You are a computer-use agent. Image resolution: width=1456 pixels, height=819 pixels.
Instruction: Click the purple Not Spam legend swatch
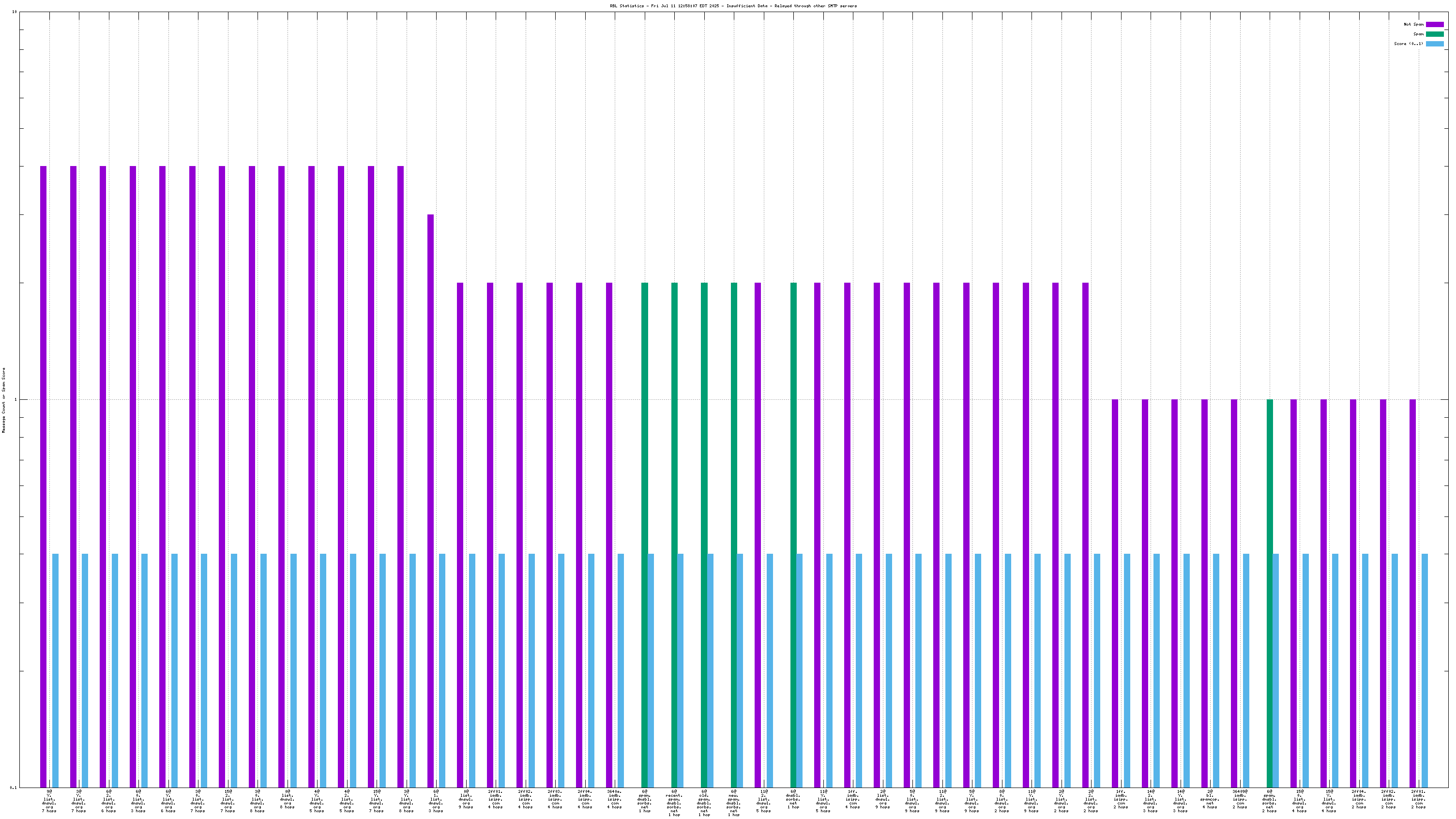(1435, 24)
